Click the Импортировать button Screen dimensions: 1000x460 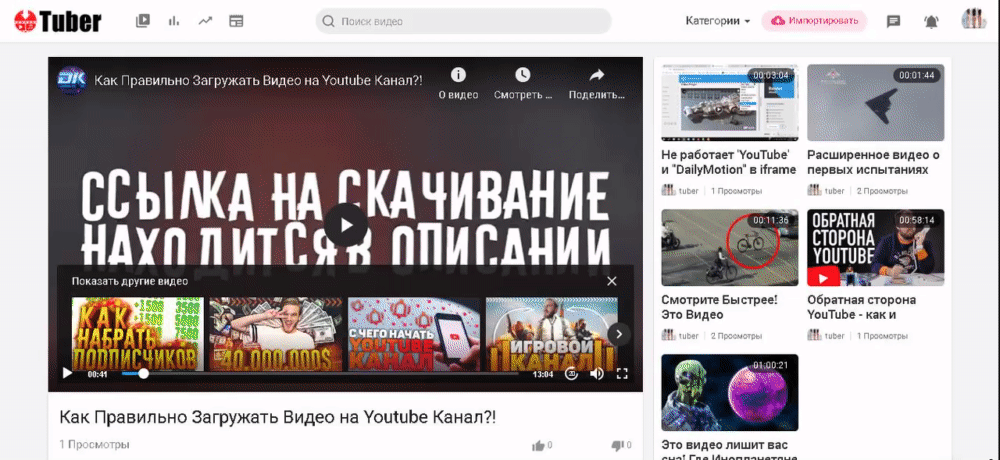click(814, 21)
